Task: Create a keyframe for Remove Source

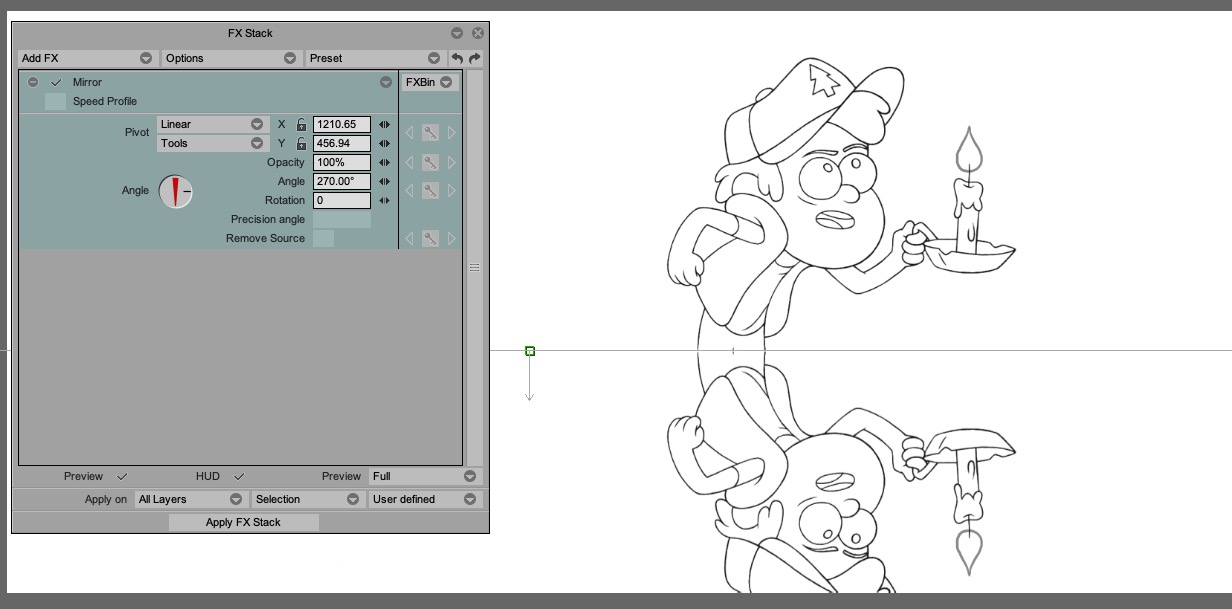Action: (430, 238)
